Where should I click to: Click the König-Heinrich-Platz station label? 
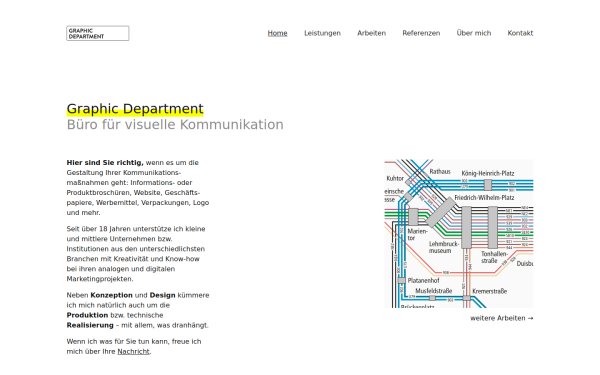(x=488, y=173)
